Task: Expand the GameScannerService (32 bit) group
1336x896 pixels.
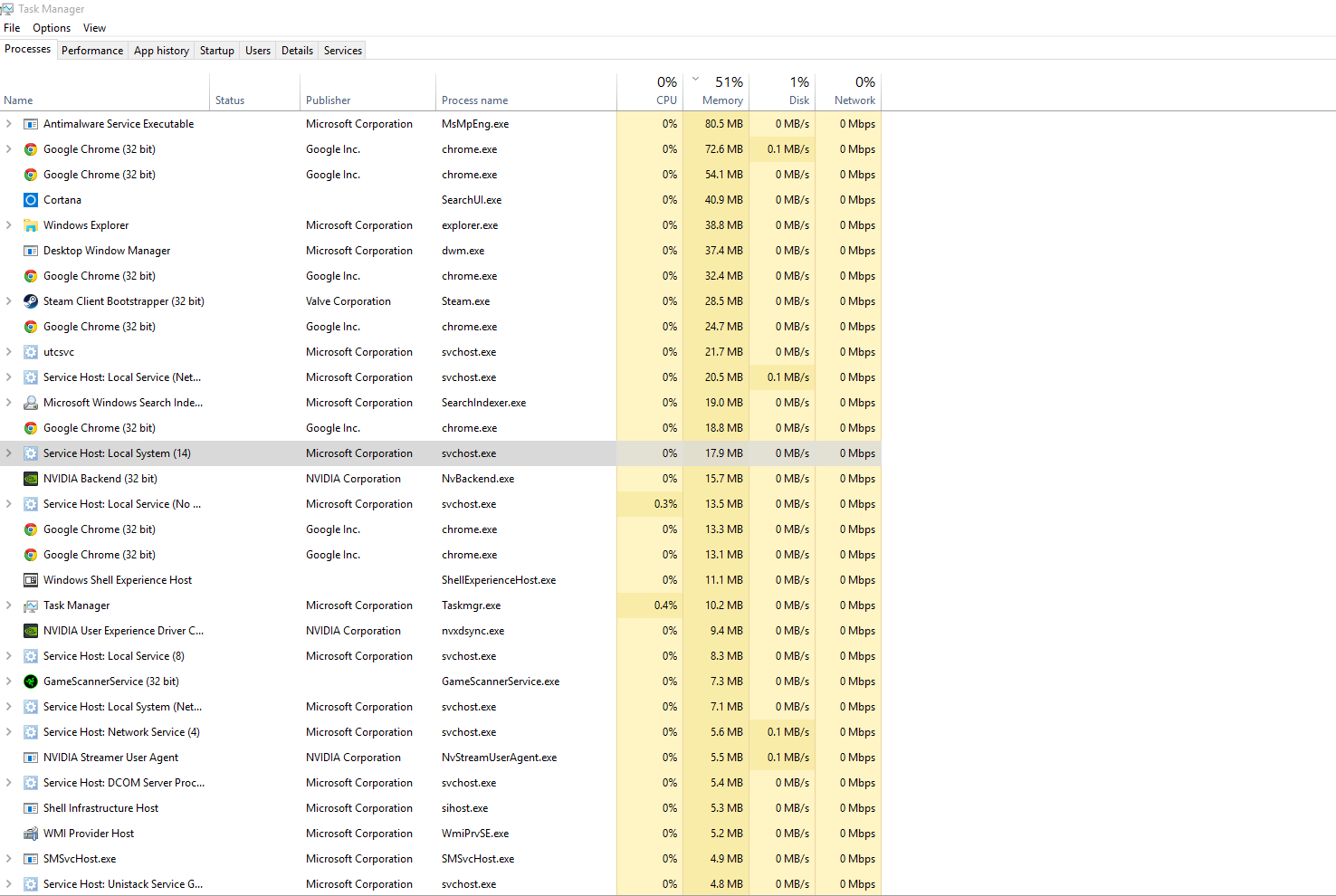Action: [x=9, y=682]
